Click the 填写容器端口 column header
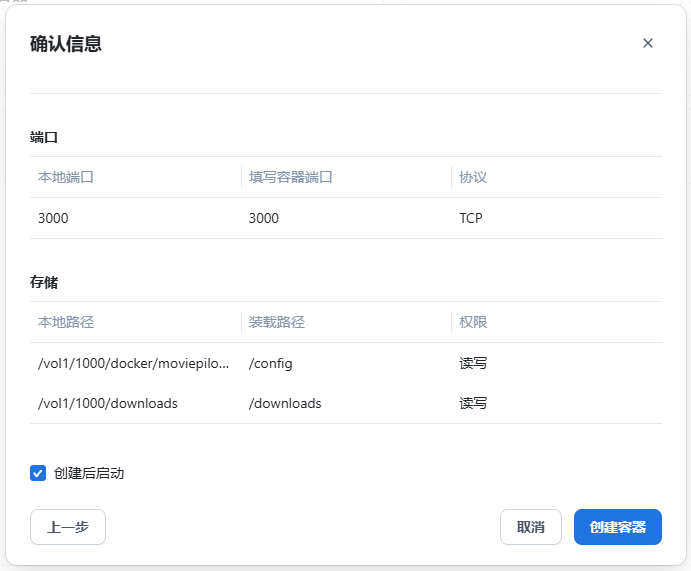The image size is (691, 571). coord(290,177)
